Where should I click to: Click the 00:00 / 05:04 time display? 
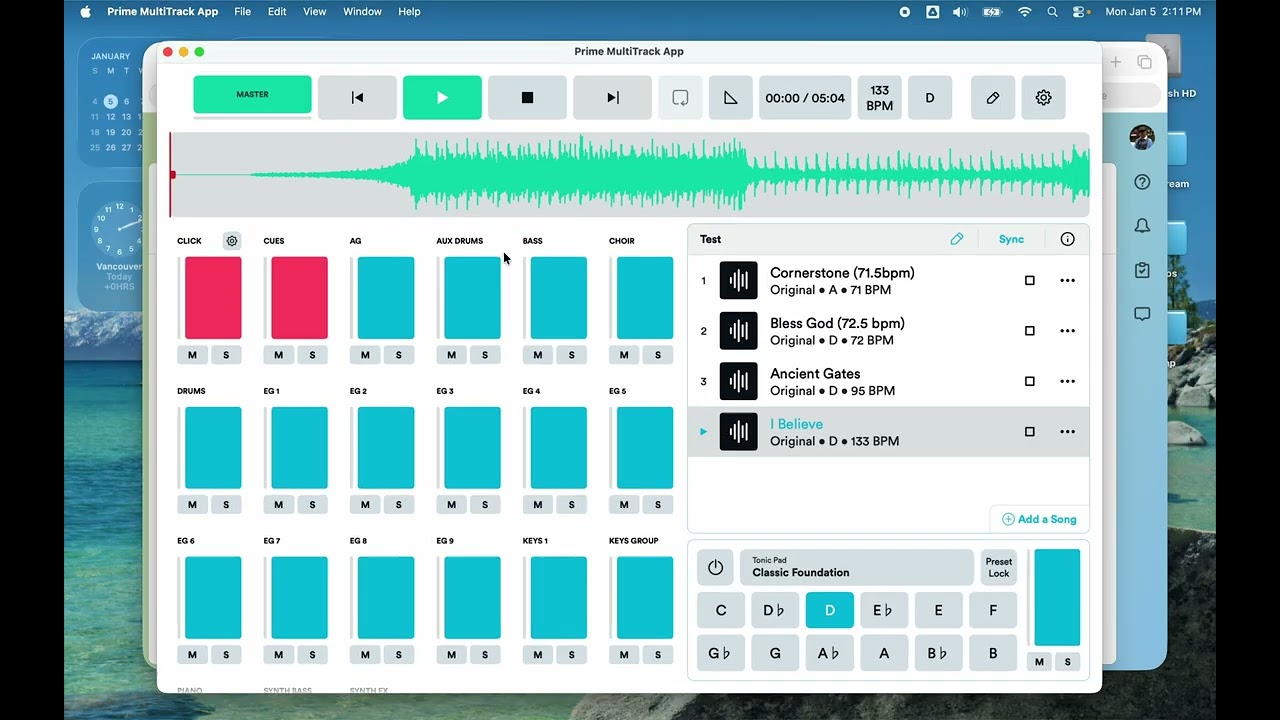tap(805, 98)
